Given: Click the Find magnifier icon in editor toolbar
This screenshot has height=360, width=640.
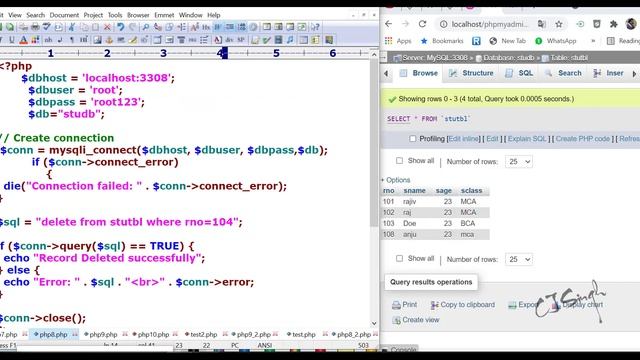Looking at the screenshot, I should tap(146, 27).
